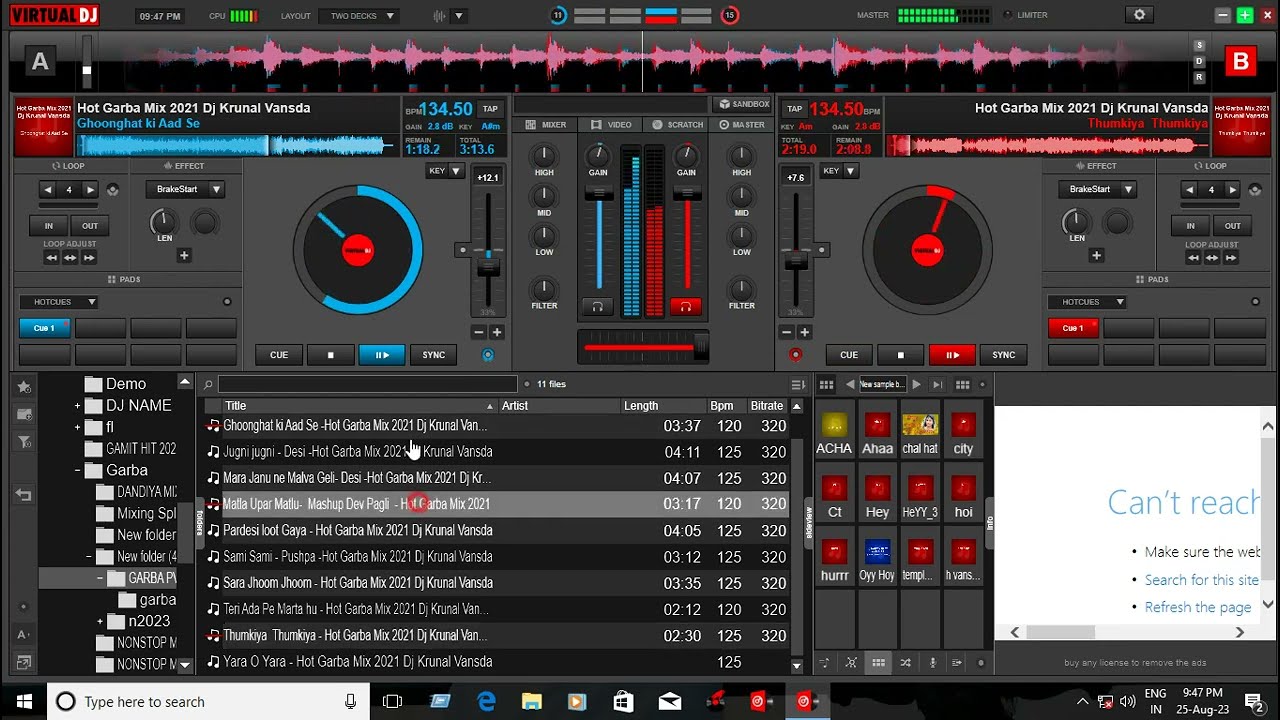The image size is (1280, 720).
Task: Open the browser list options icon
Action: (x=797, y=384)
